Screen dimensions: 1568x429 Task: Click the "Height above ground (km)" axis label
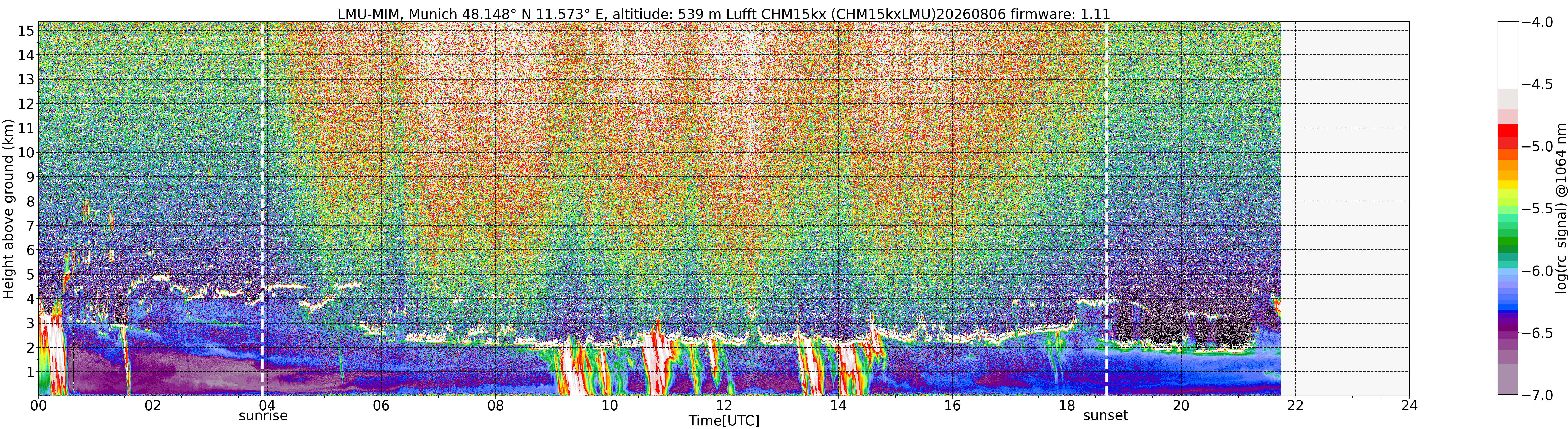point(8,209)
